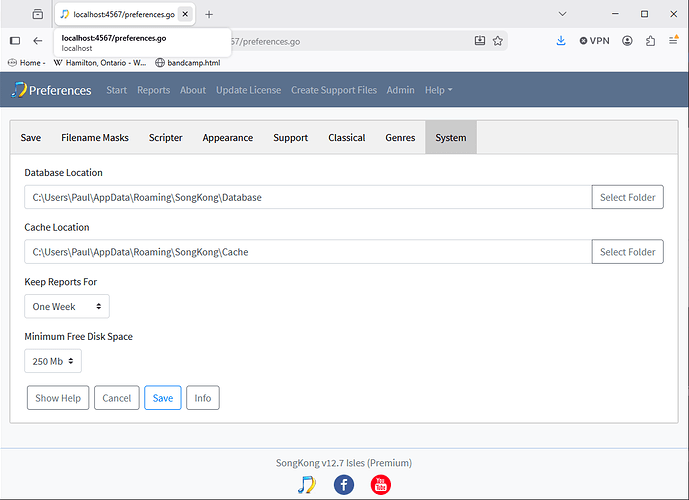
Task: Switch to the Genres tab
Action: point(400,138)
